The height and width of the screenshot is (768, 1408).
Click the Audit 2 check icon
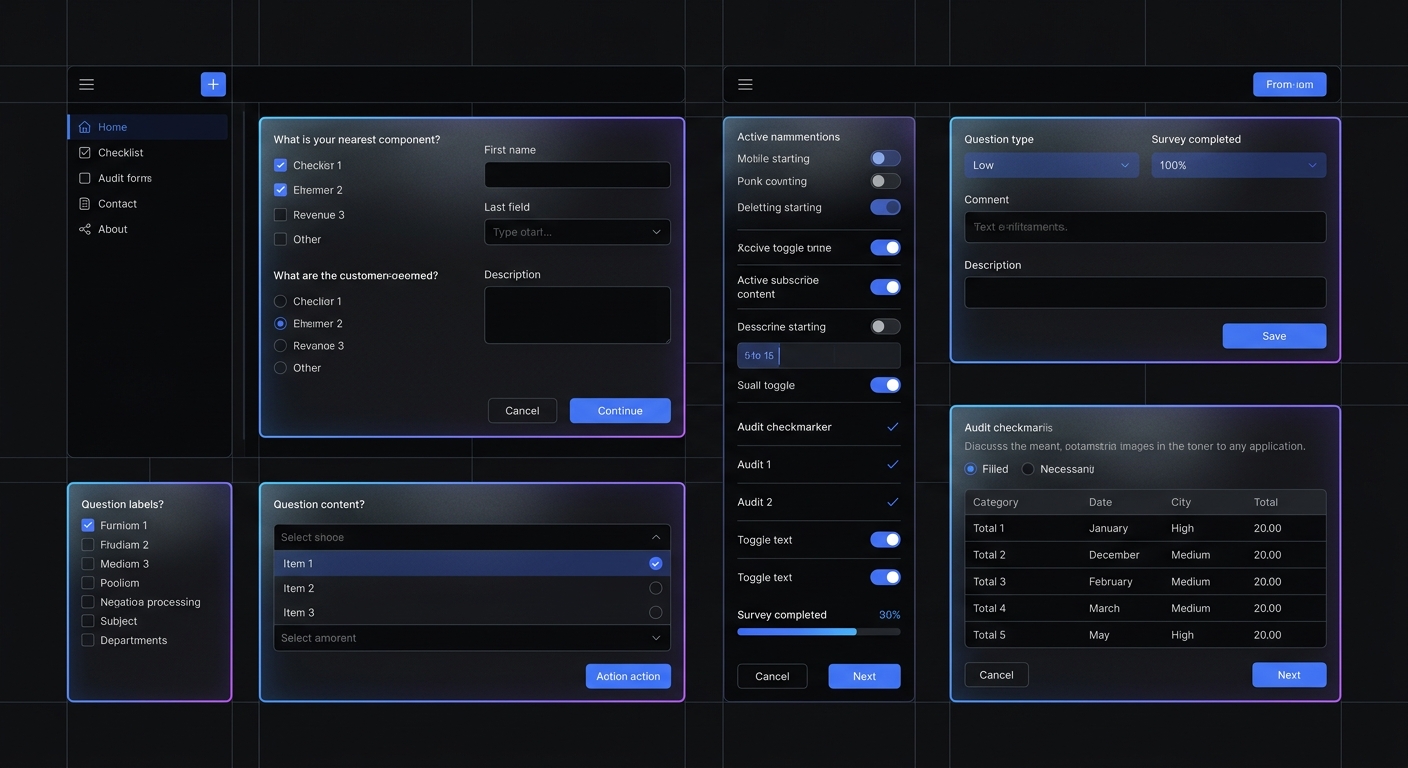pyautogui.click(x=893, y=502)
